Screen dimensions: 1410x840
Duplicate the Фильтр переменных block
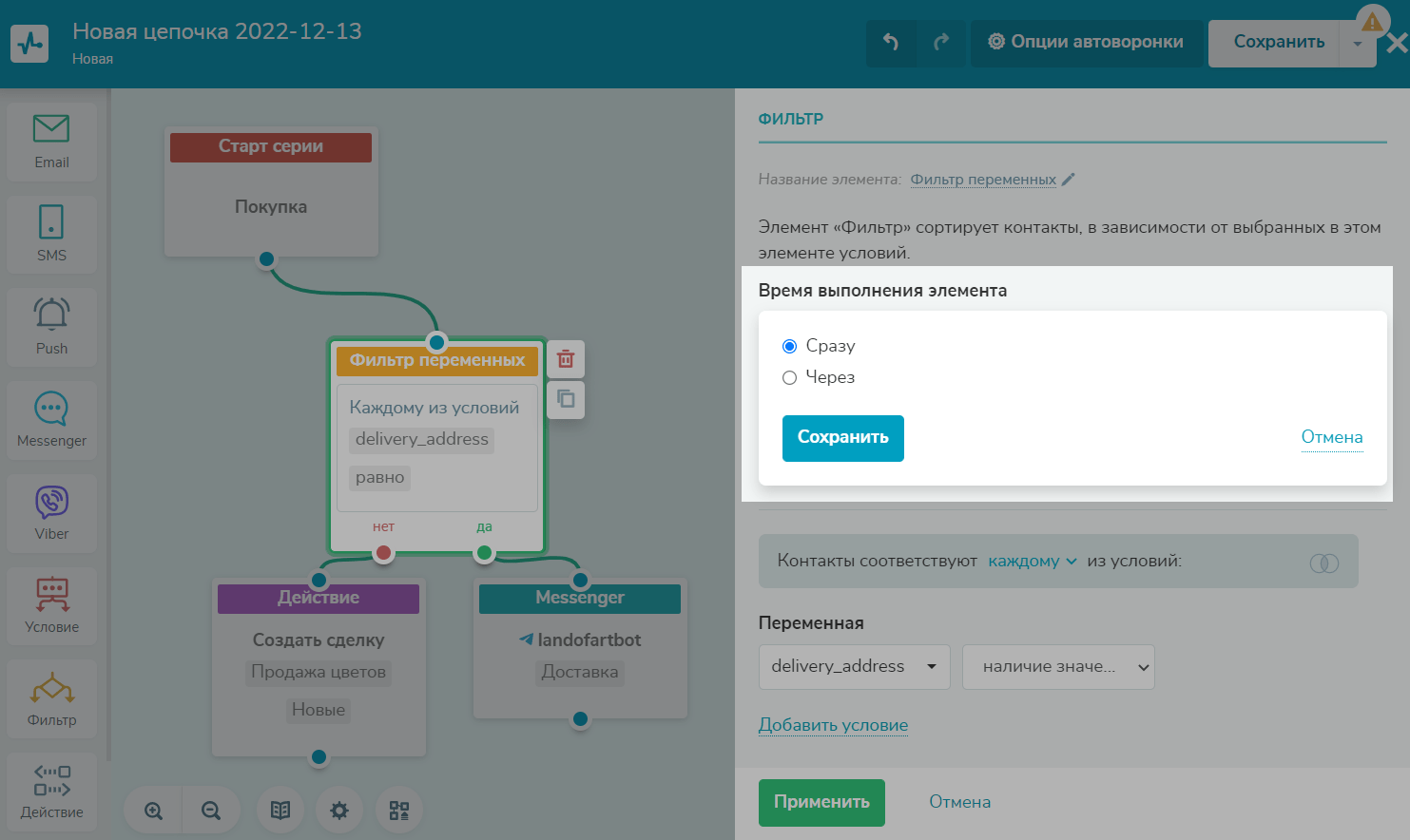tap(566, 399)
